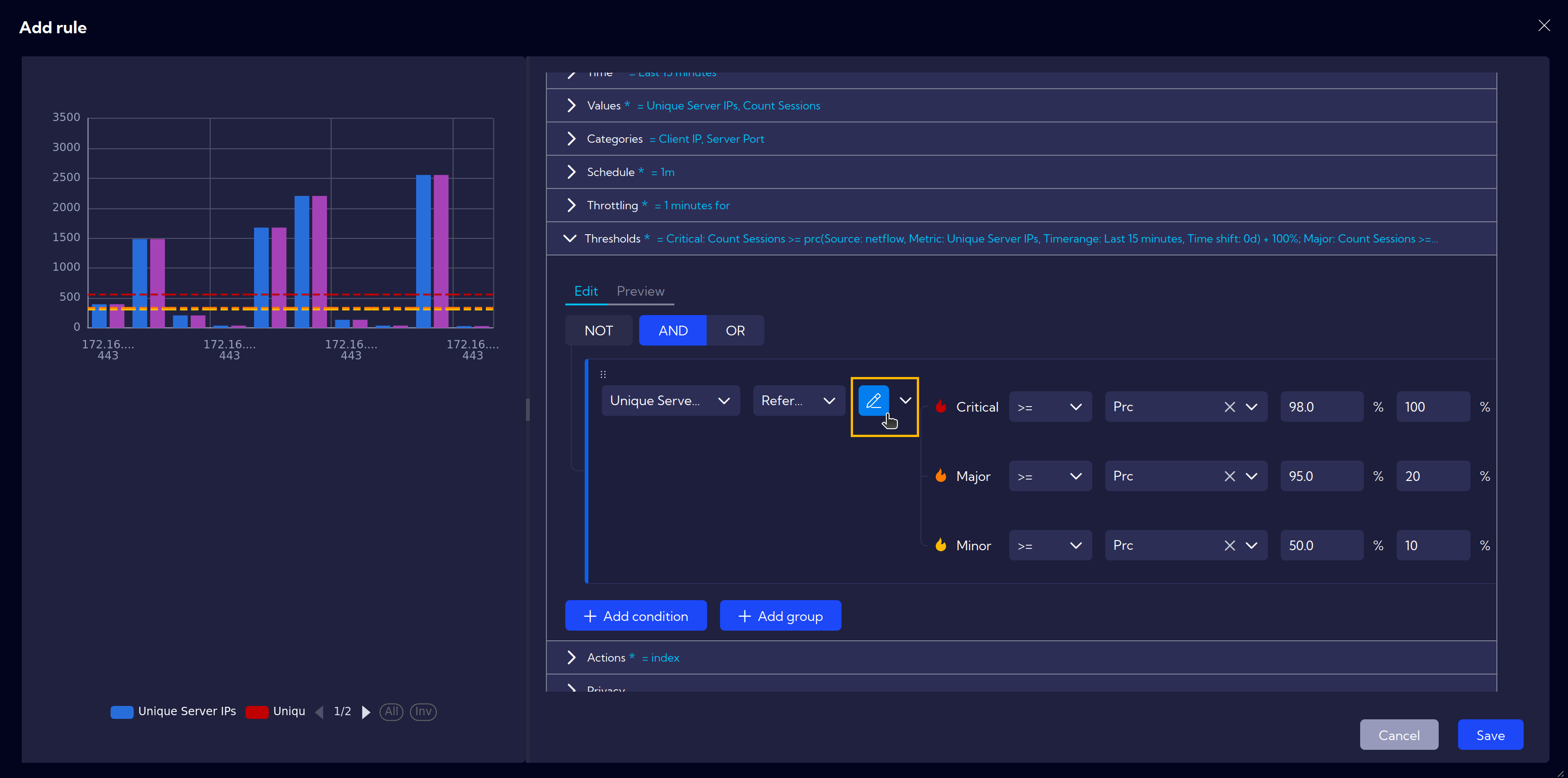
Task: Clear the Prc value in Critical row
Action: tap(1229, 407)
